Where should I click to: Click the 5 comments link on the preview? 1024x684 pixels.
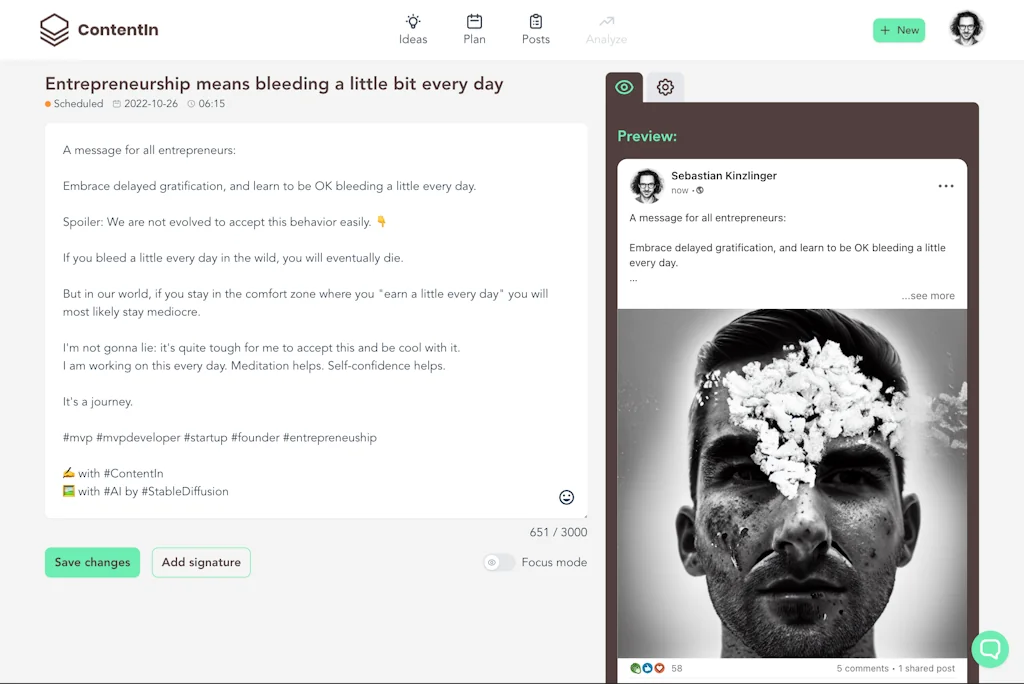pos(860,668)
